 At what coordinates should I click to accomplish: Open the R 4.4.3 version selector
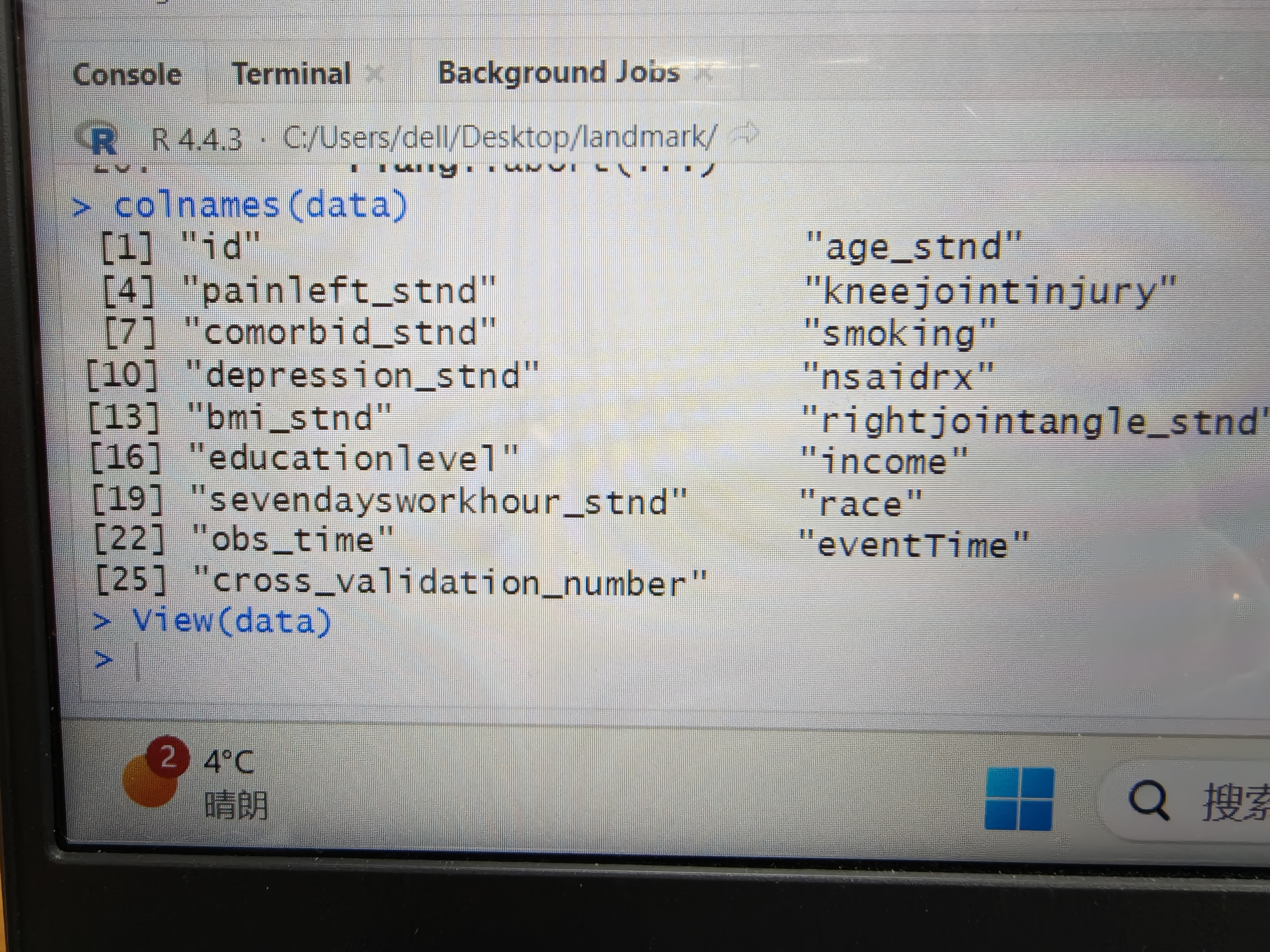pos(197,139)
